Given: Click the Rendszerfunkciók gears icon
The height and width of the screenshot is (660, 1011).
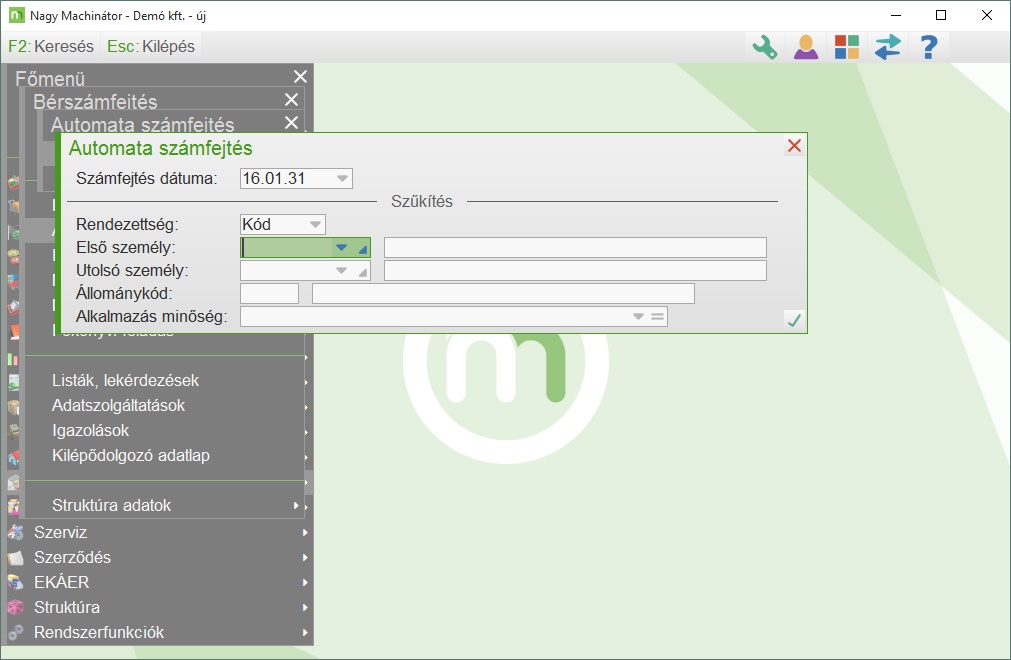Looking at the screenshot, I should coord(15,633).
